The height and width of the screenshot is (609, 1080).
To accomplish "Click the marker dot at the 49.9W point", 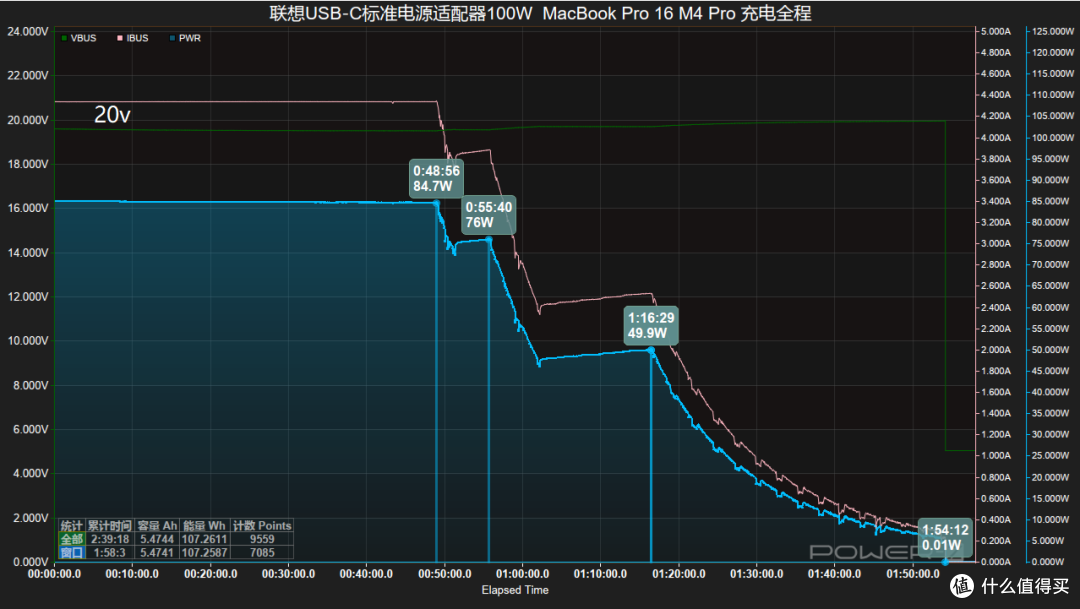I will point(651,351).
